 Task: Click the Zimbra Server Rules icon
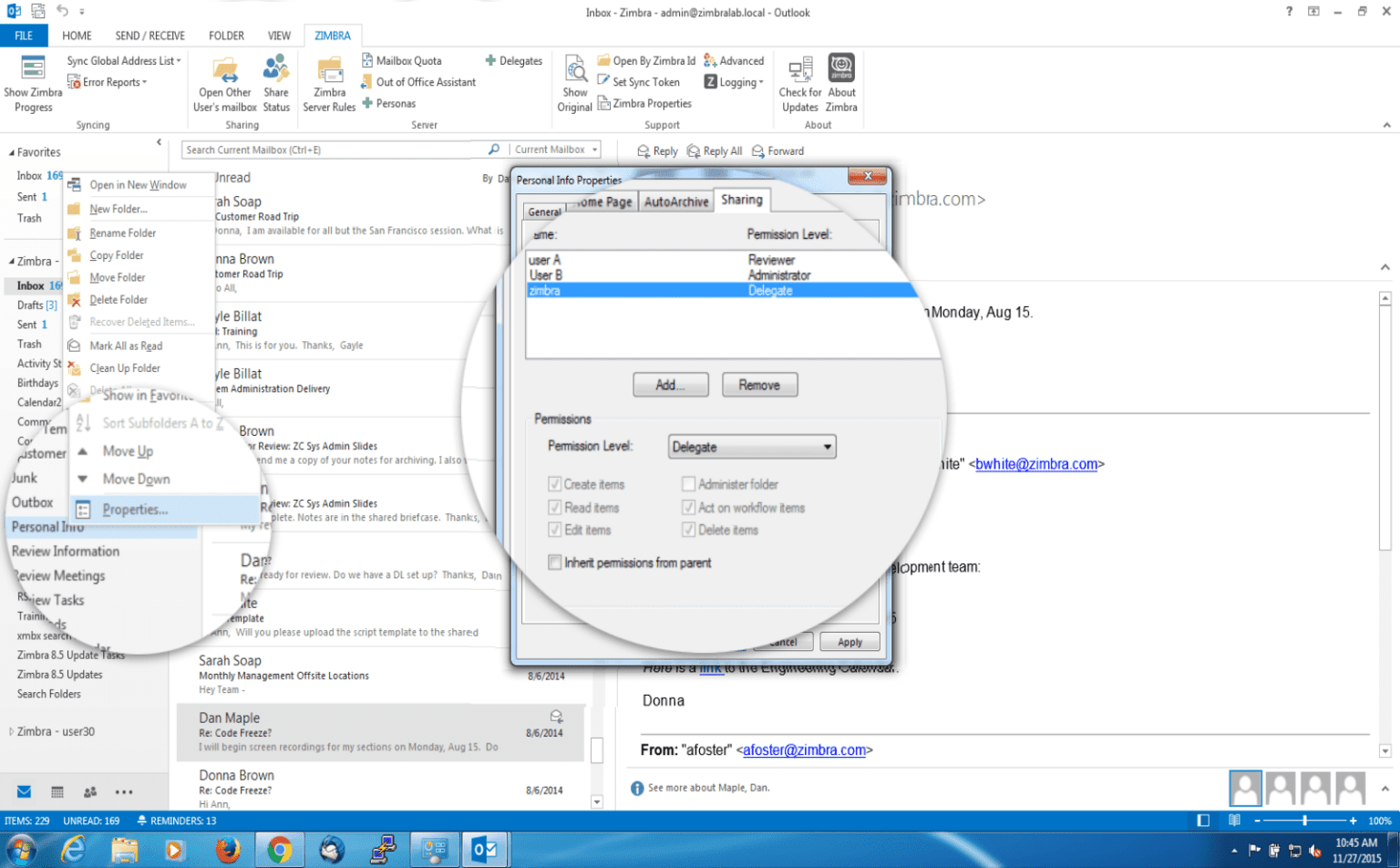[x=328, y=82]
